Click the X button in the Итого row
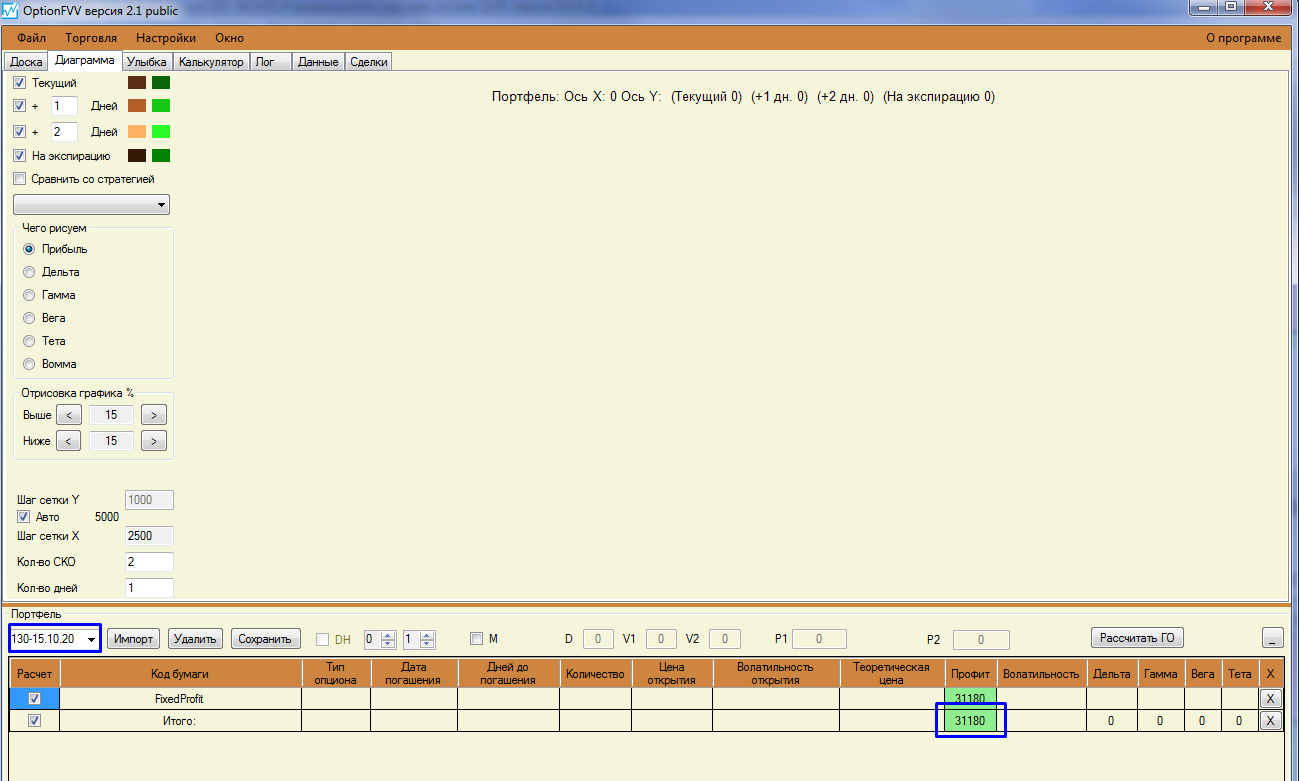Viewport: 1299px width, 781px height. 1270,721
